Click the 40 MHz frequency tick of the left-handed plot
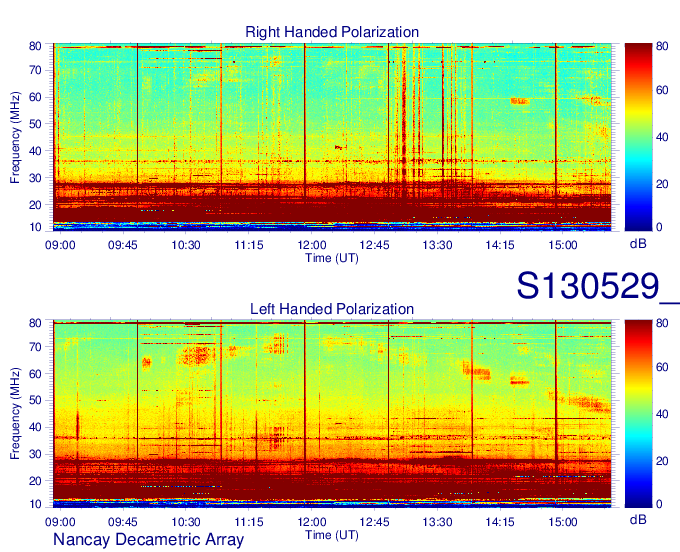 [x=35, y=427]
